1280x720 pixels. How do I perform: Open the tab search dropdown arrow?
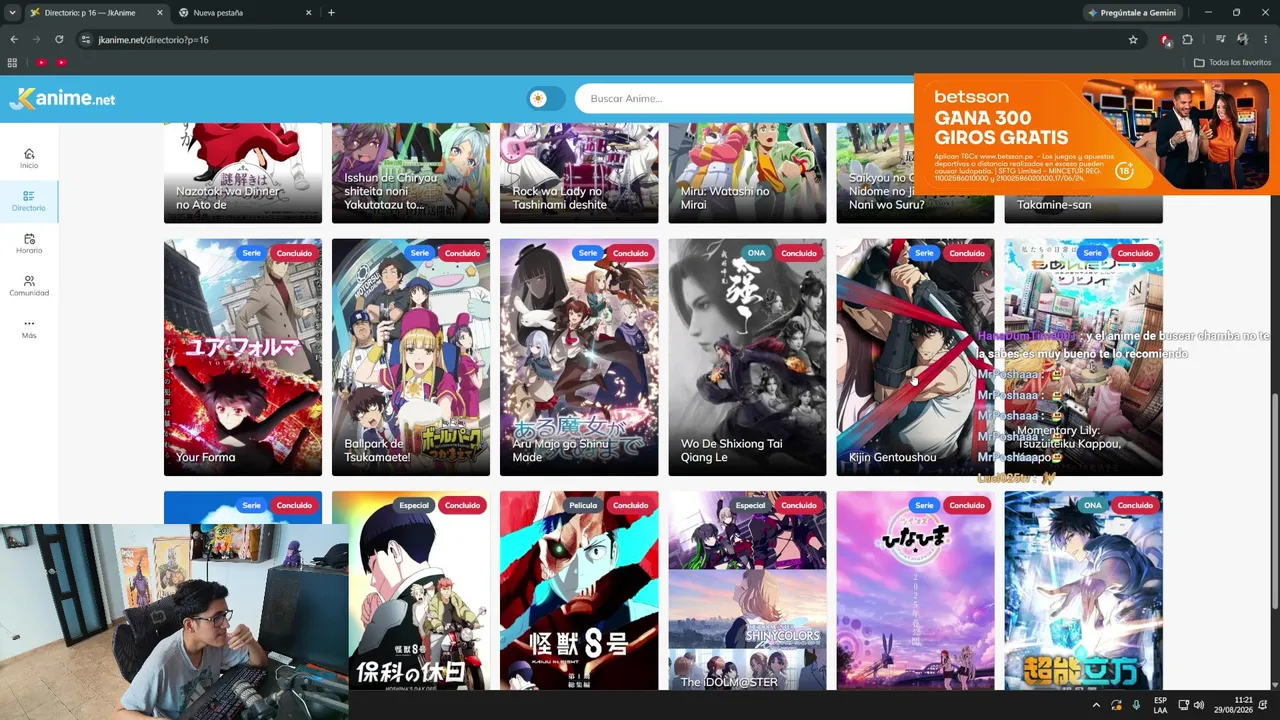(x=12, y=13)
